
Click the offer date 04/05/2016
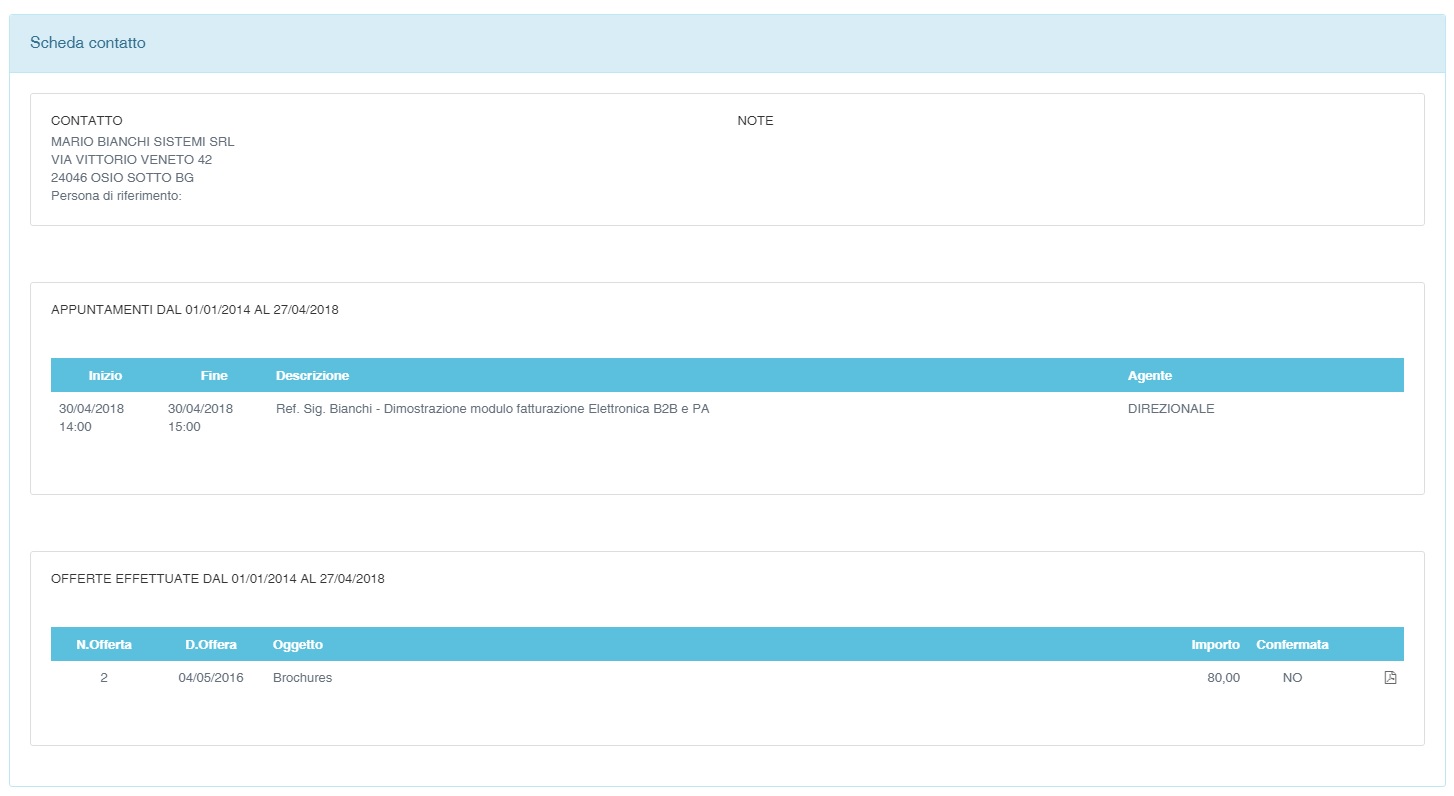click(x=211, y=678)
